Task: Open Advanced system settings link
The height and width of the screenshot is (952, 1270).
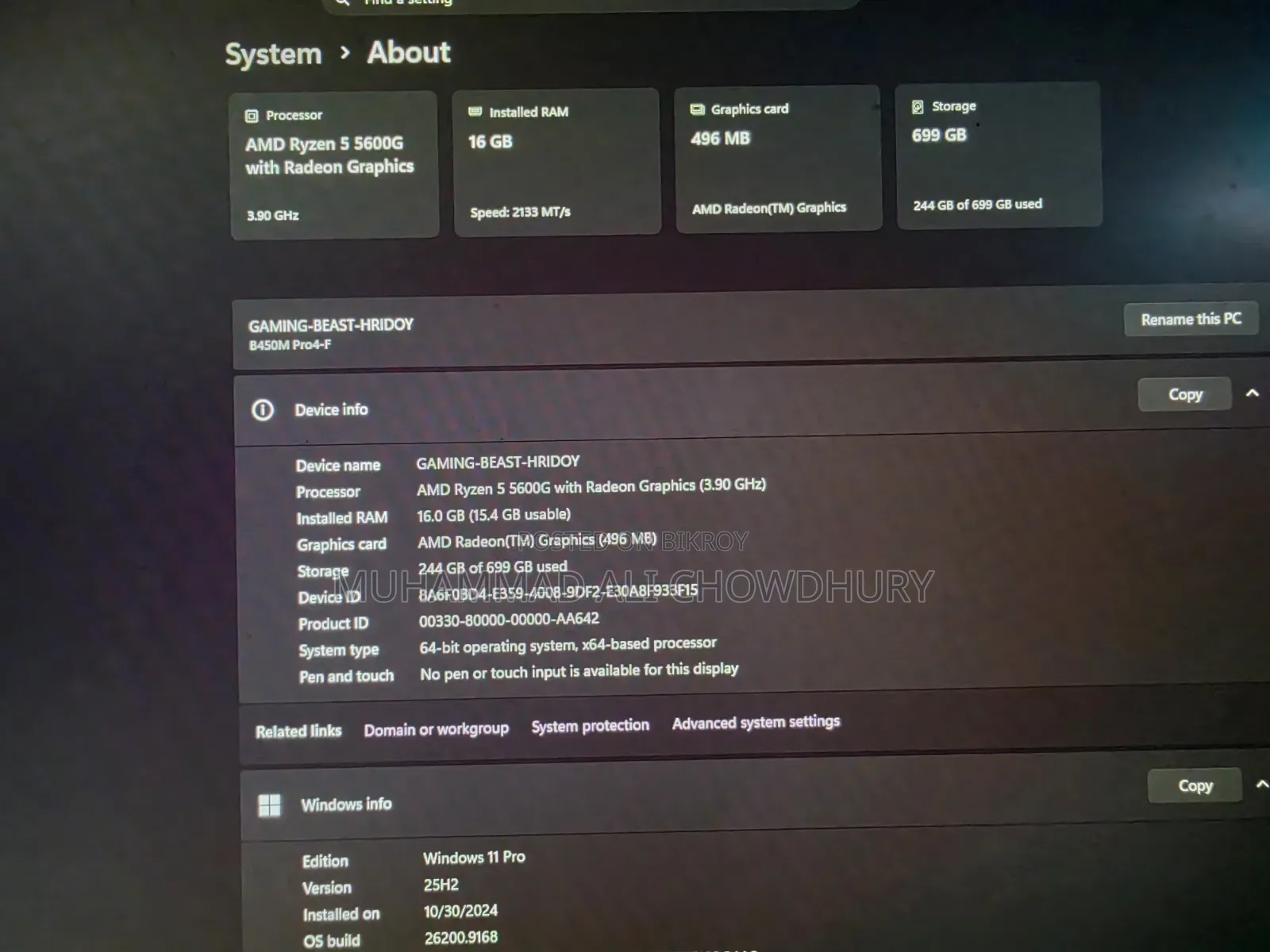Action: (x=756, y=722)
